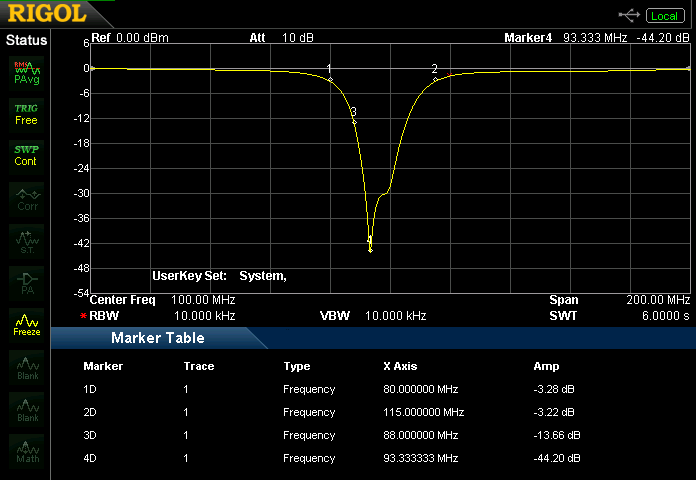Click the Marker column header
Image resolution: width=696 pixels, height=480 pixels.
pos(103,366)
